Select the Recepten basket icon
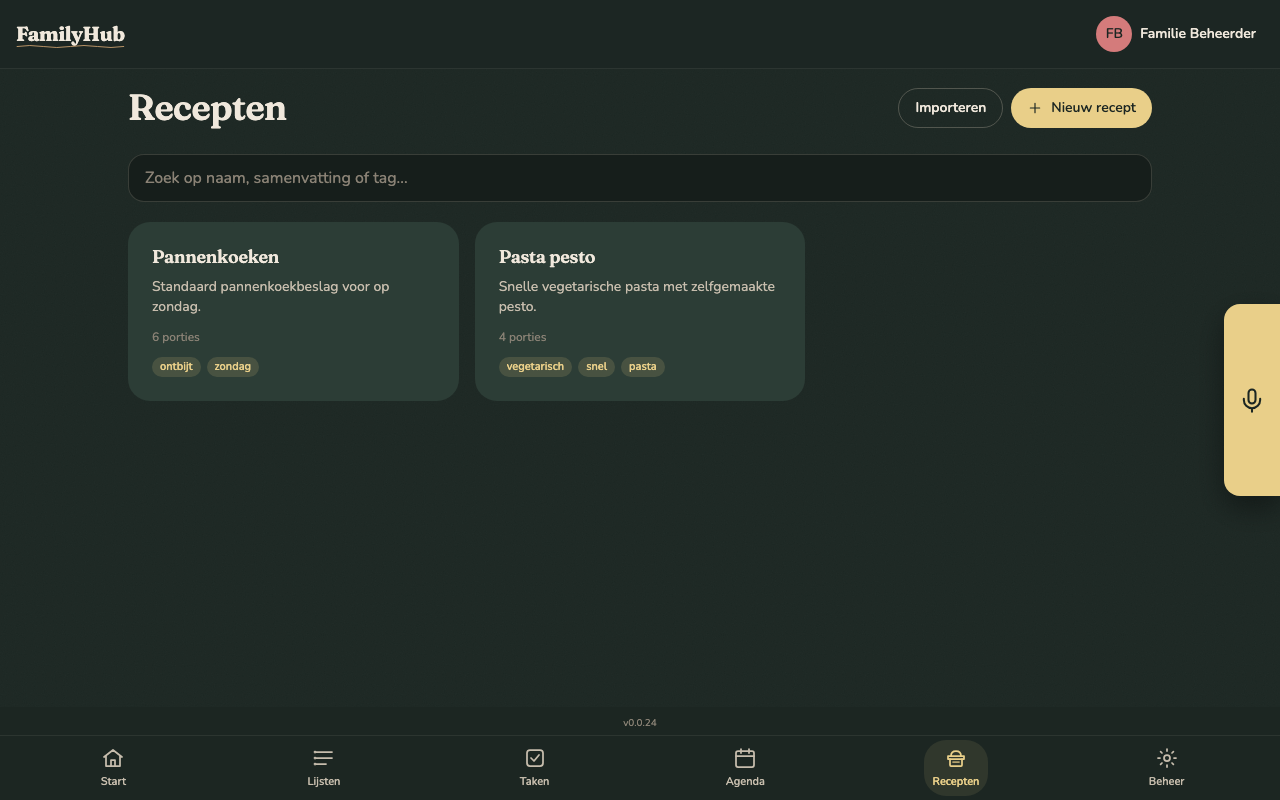The height and width of the screenshot is (800, 1280). pos(955,758)
